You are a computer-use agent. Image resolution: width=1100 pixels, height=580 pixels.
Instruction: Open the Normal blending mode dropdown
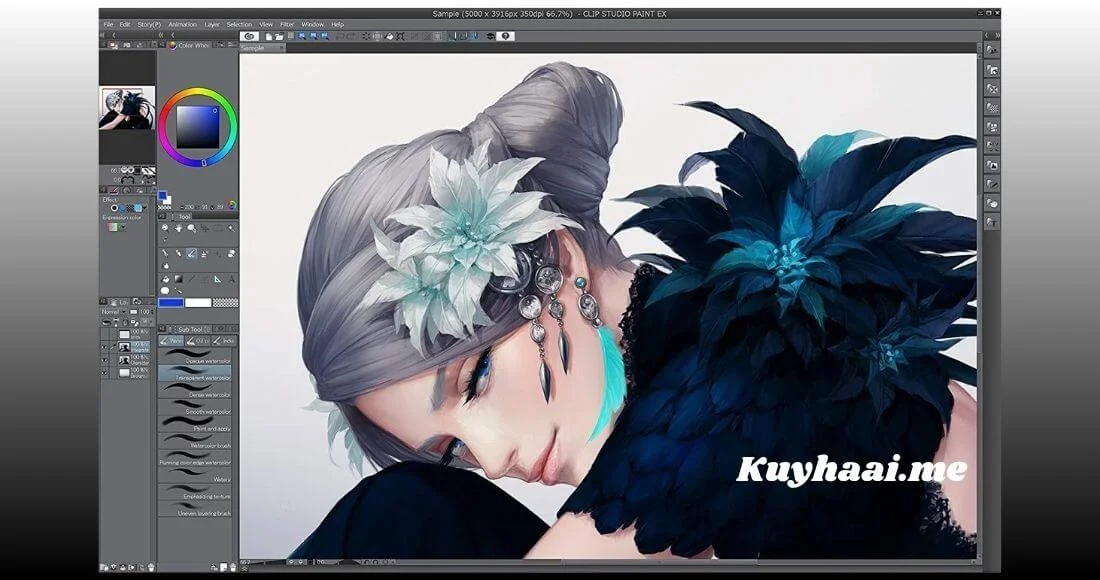(112, 311)
